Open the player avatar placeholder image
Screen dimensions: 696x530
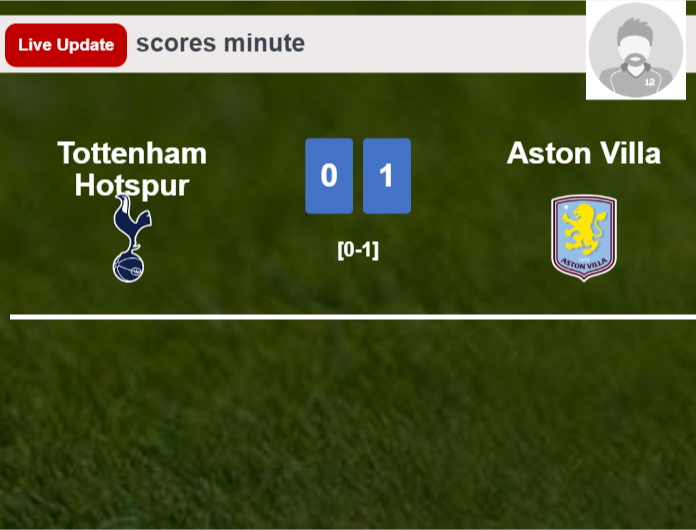(x=636, y=50)
